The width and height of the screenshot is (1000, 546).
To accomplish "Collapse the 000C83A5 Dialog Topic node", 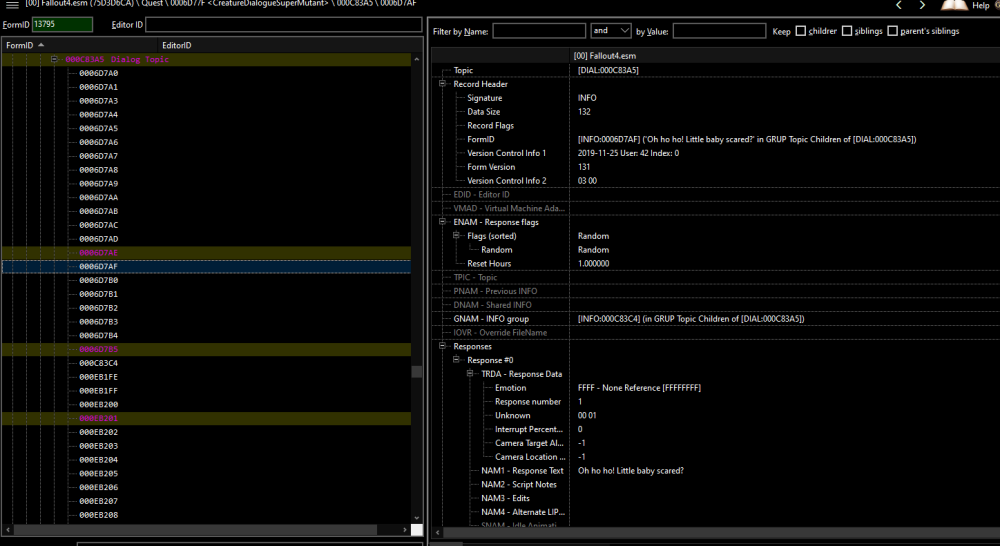I will click(x=54, y=59).
